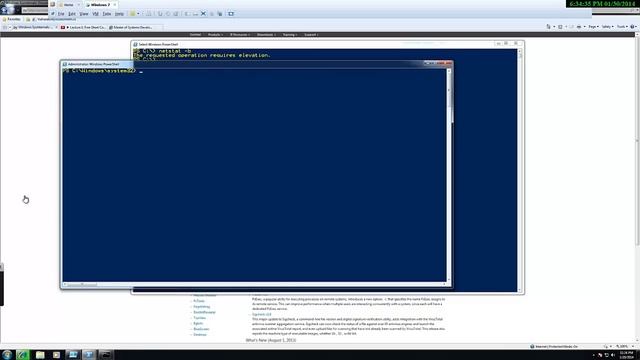Open the Windows Start button
The width and height of the screenshot is (640, 360).
click(7, 355)
